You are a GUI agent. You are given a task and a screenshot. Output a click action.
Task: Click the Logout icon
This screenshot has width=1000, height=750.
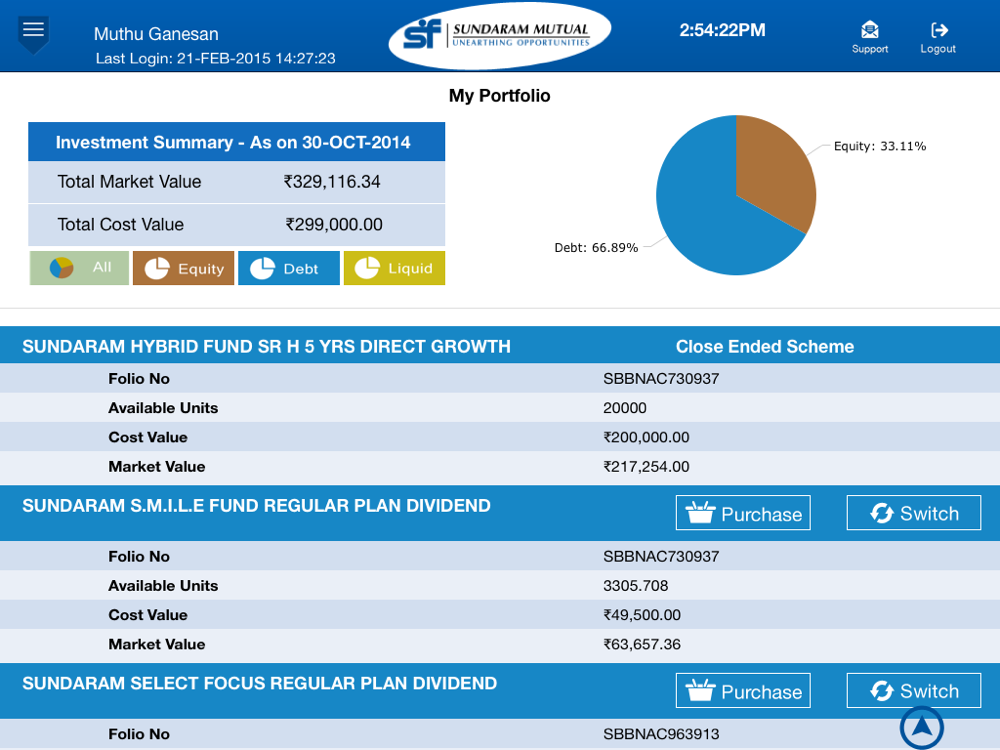coord(938,37)
